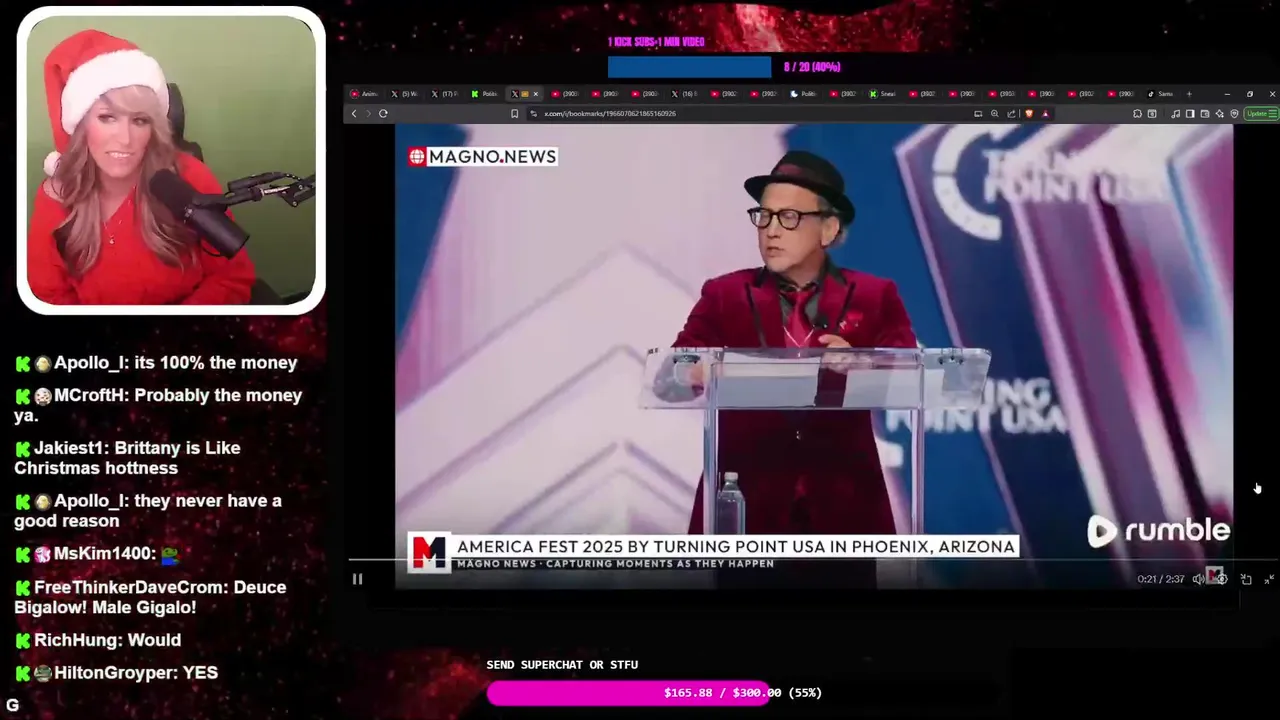Open the Brave Shields lion icon
1280x720 pixels.
1029,114
